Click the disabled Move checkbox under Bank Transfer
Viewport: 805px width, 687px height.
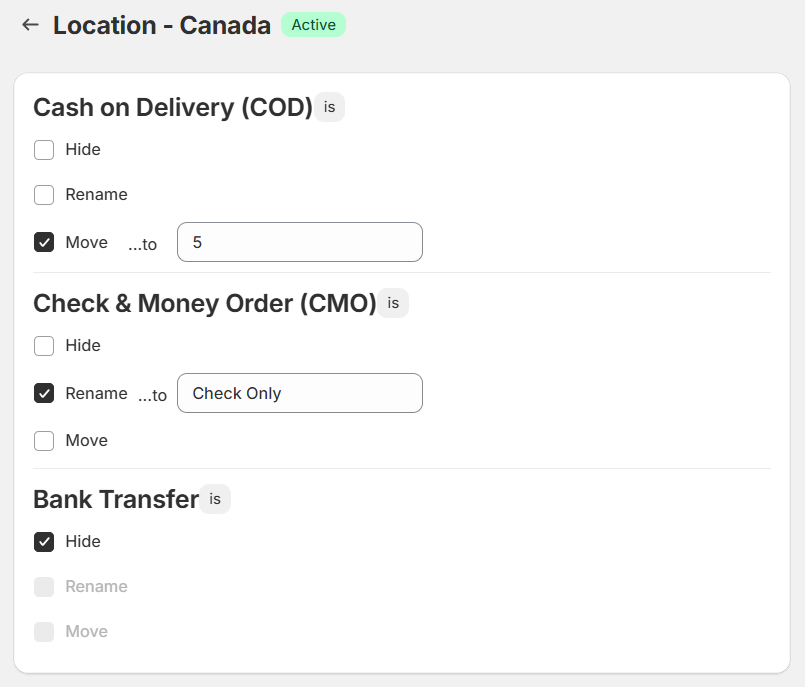44,632
